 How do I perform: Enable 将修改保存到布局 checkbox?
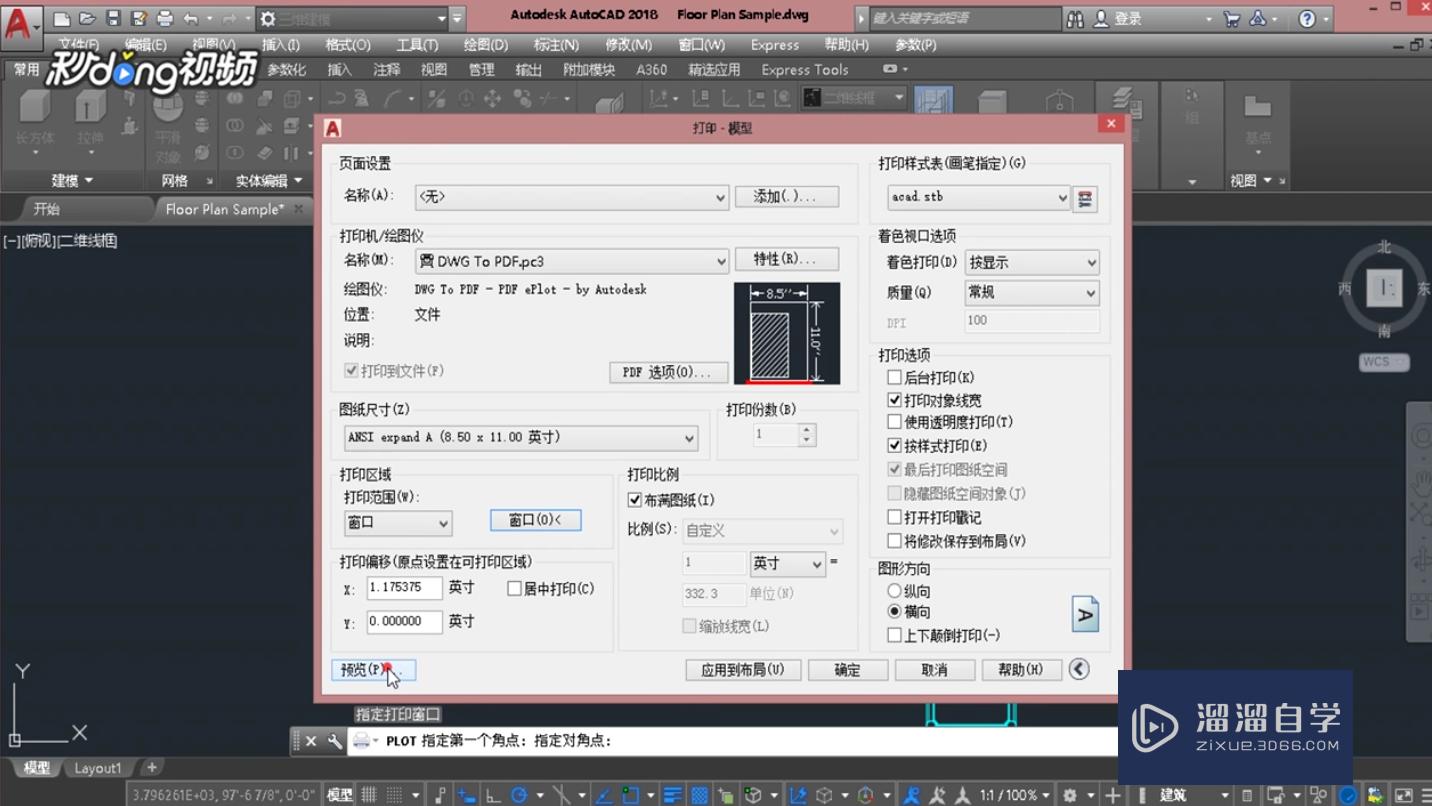895,541
